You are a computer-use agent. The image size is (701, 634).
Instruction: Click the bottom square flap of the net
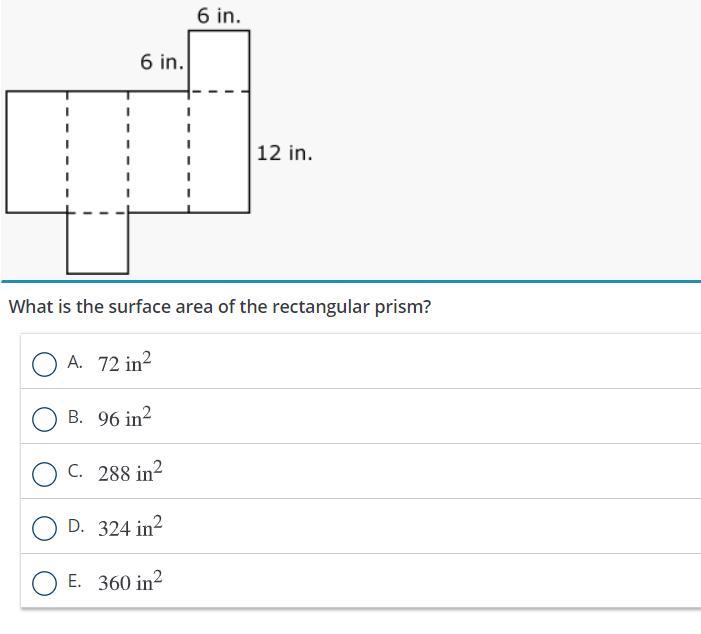pos(97,243)
